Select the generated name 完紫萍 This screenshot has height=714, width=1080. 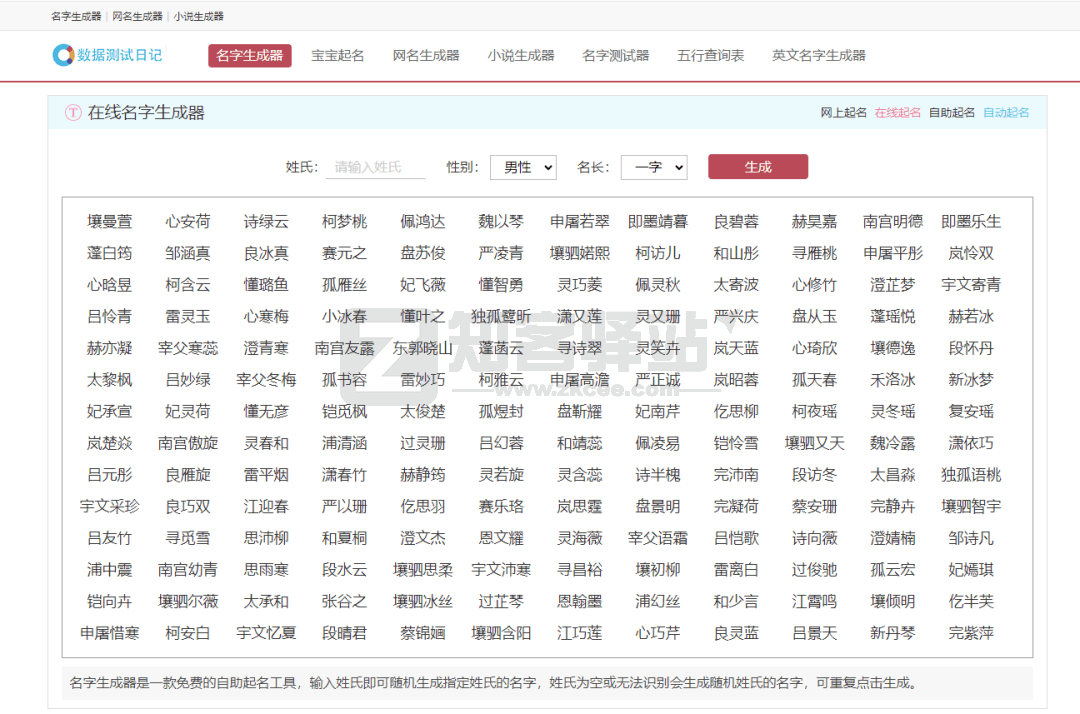click(x=971, y=632)
